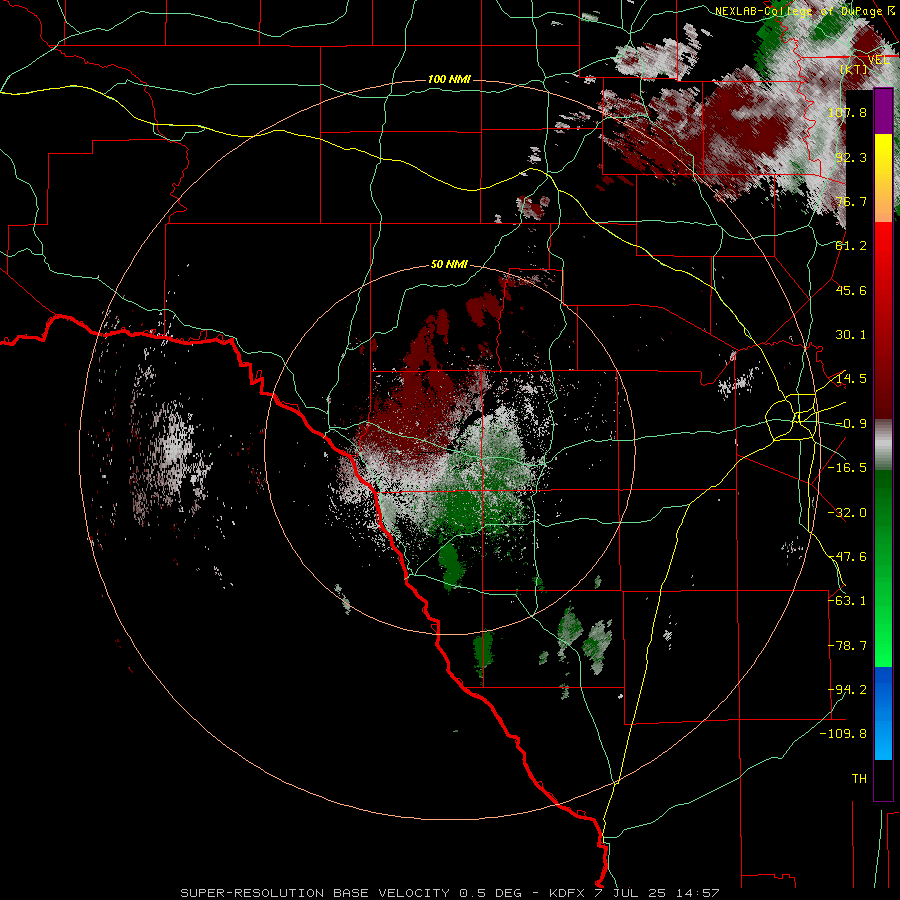Image resolution: width=900 pixels, height=900 pixels.
Task: Click the gray near-zero segment of the color bar
Action: click(883, 445)
